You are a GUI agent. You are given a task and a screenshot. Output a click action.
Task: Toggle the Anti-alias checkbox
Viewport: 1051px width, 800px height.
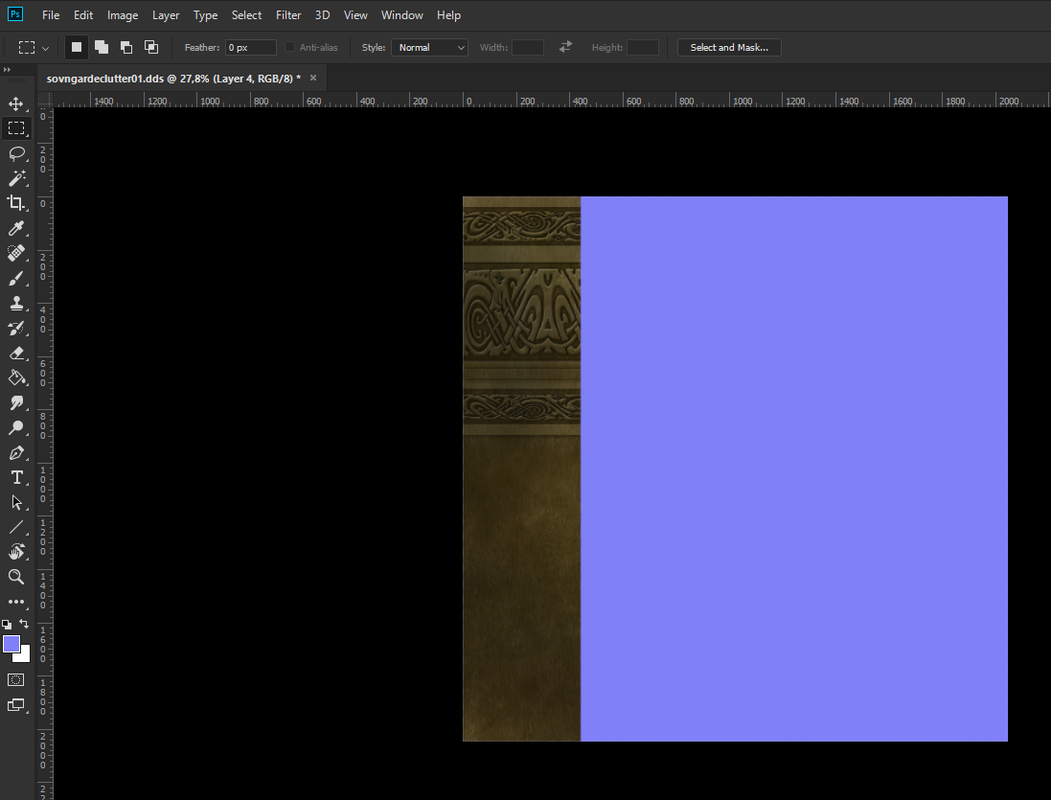[x=290, y=47]
